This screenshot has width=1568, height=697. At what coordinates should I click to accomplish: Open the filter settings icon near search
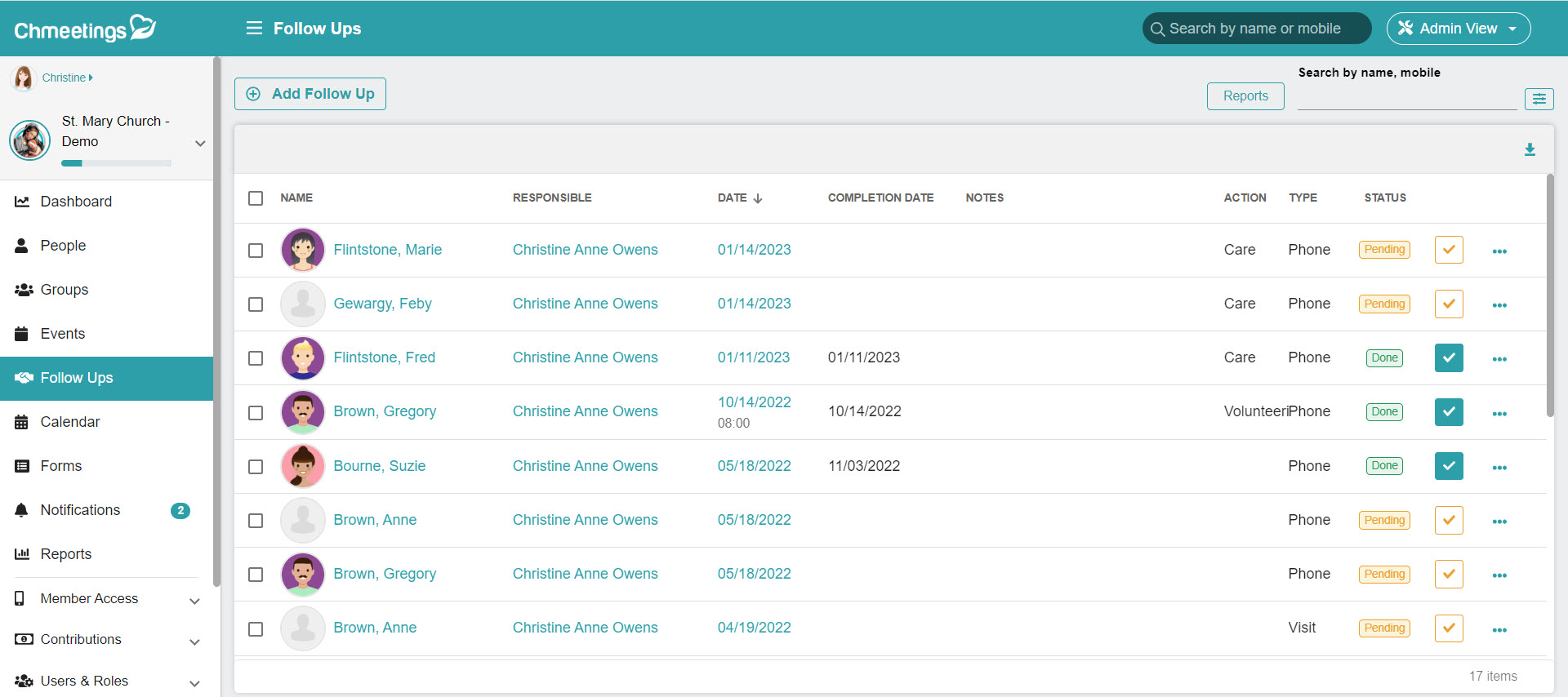[x=1539, y=99]
